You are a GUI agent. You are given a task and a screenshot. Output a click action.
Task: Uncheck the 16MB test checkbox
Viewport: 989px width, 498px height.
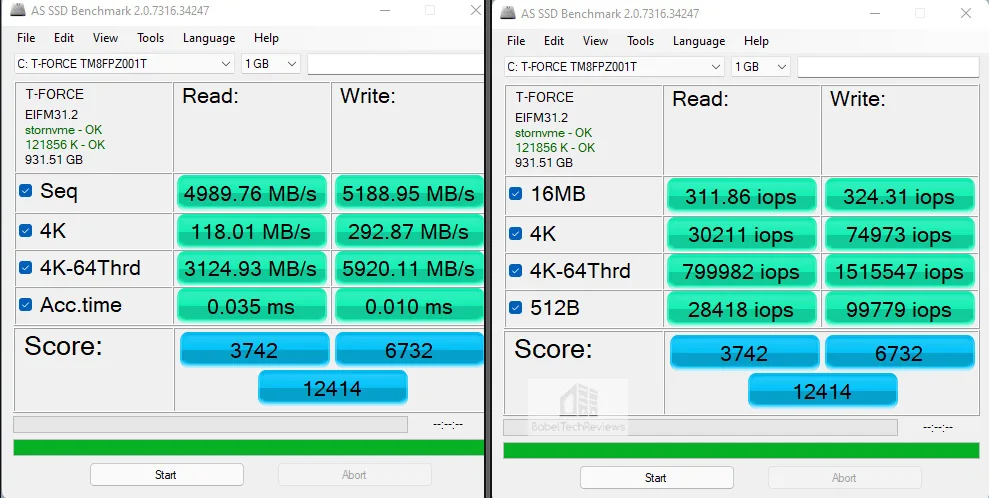[x=515, y=194]
